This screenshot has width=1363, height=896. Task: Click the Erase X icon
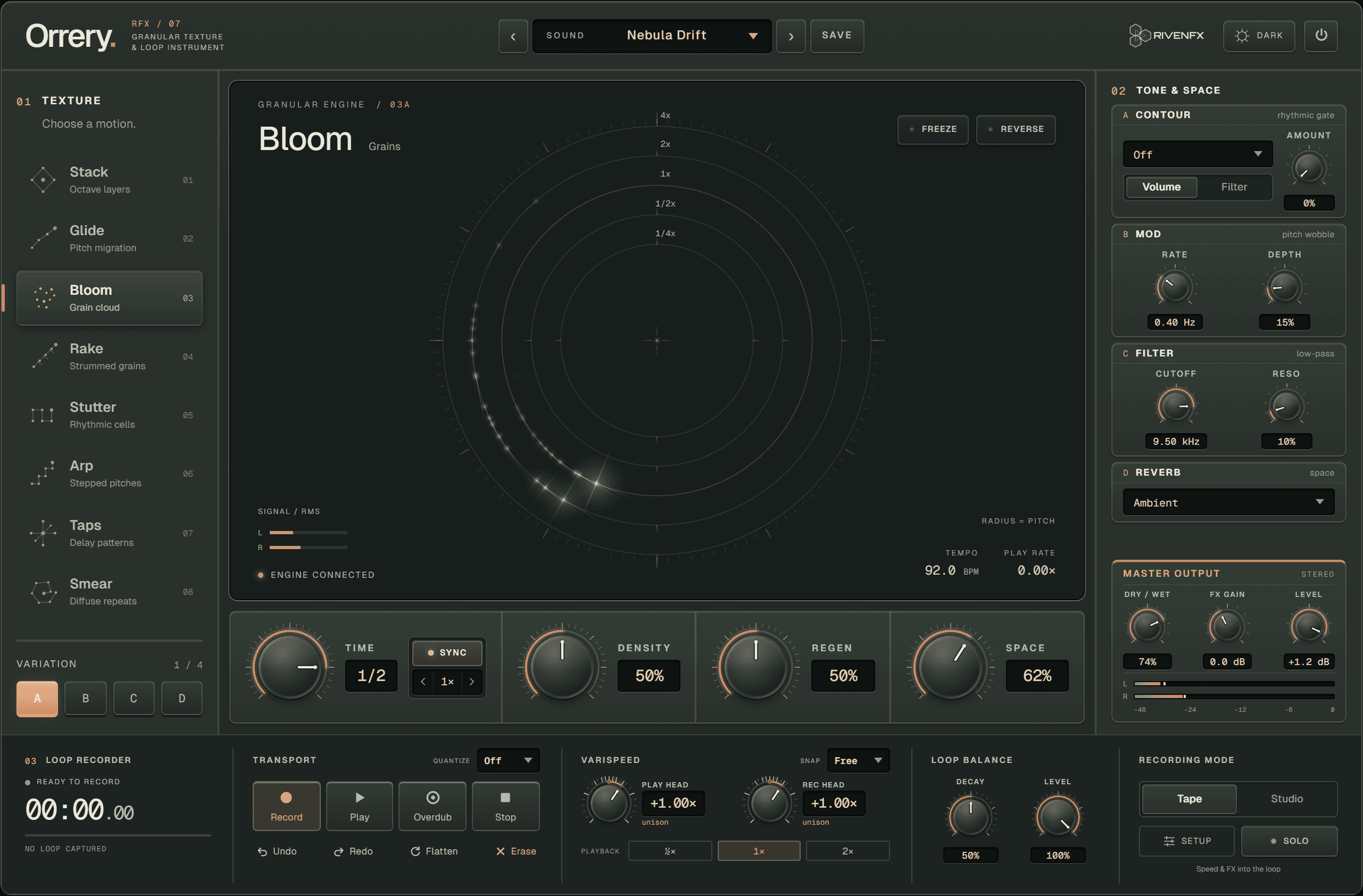pos(500,851)
